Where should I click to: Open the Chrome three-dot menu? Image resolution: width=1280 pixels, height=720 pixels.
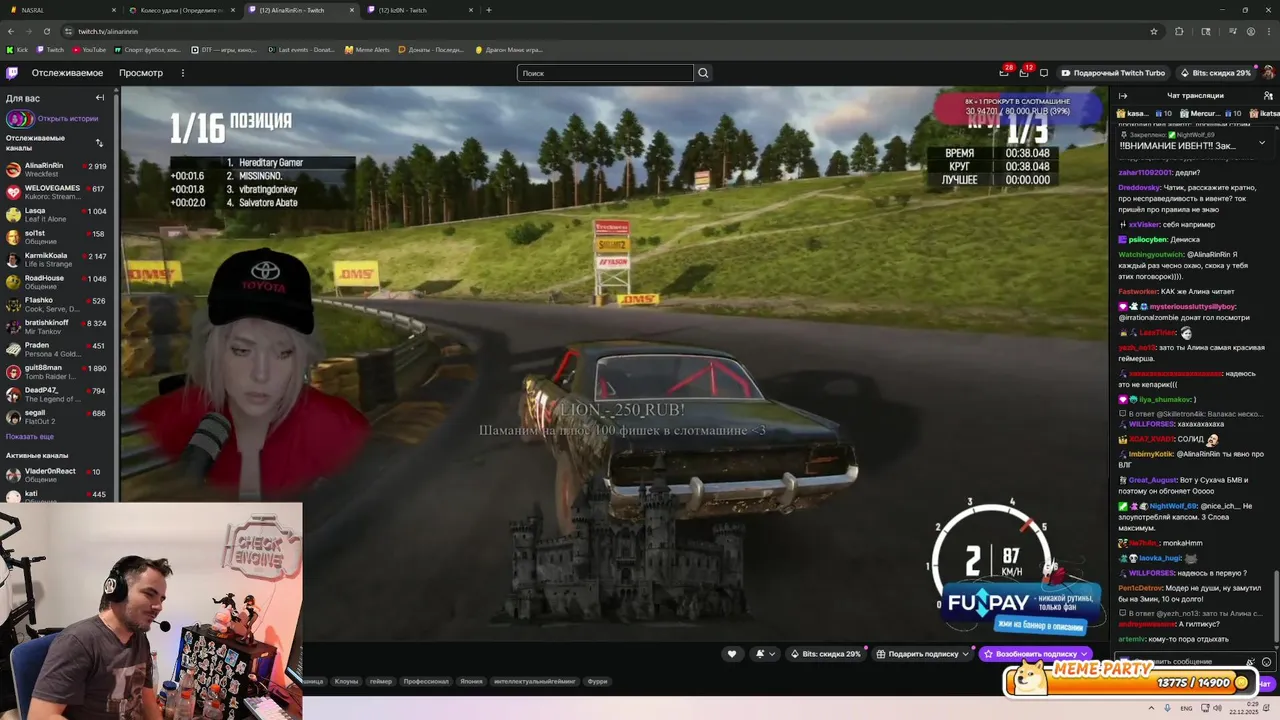coord(1269,31)
